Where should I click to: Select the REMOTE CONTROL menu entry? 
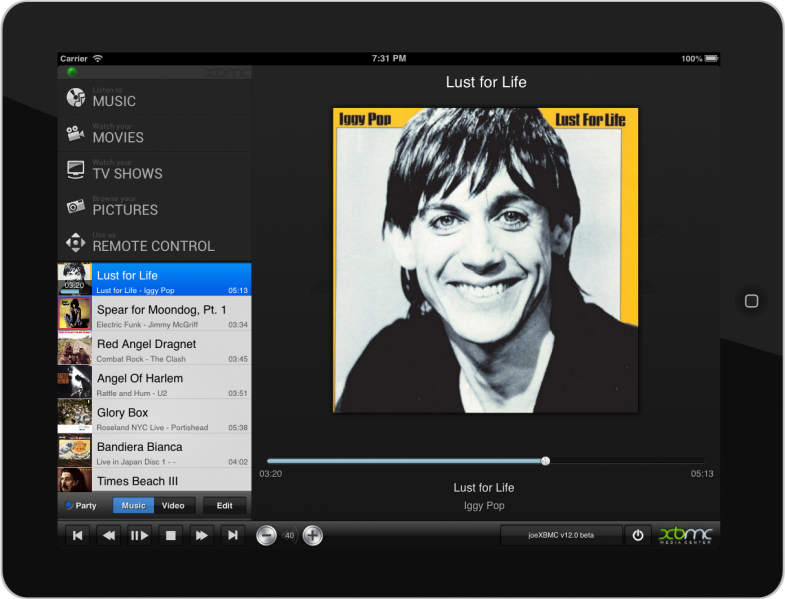click(x=155, y=242)
